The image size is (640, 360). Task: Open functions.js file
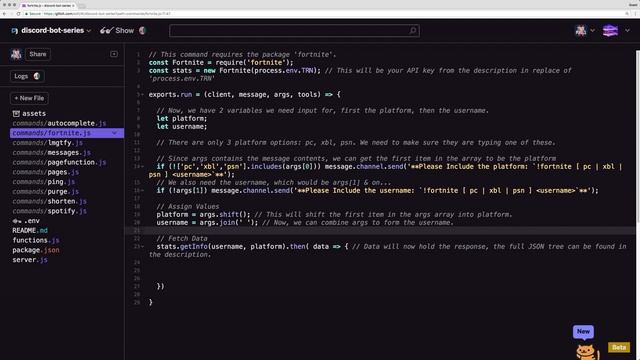click(36, 240)
